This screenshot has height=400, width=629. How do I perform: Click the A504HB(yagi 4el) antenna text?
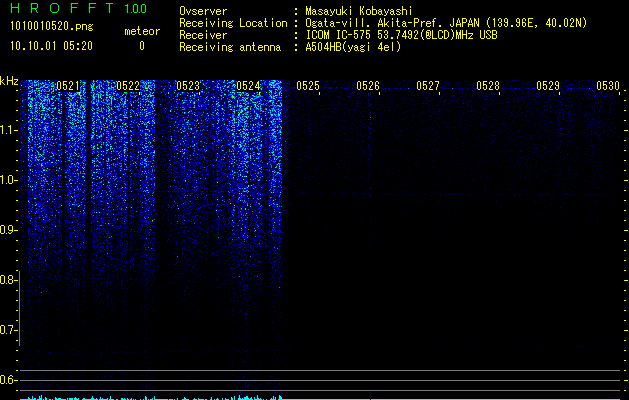(x=353, y=47)
